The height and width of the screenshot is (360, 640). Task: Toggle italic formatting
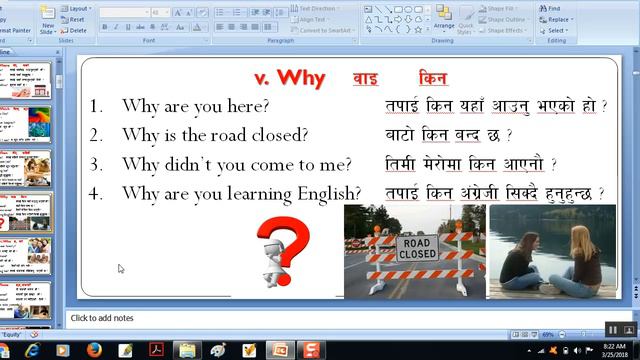(x=116, y=27)
